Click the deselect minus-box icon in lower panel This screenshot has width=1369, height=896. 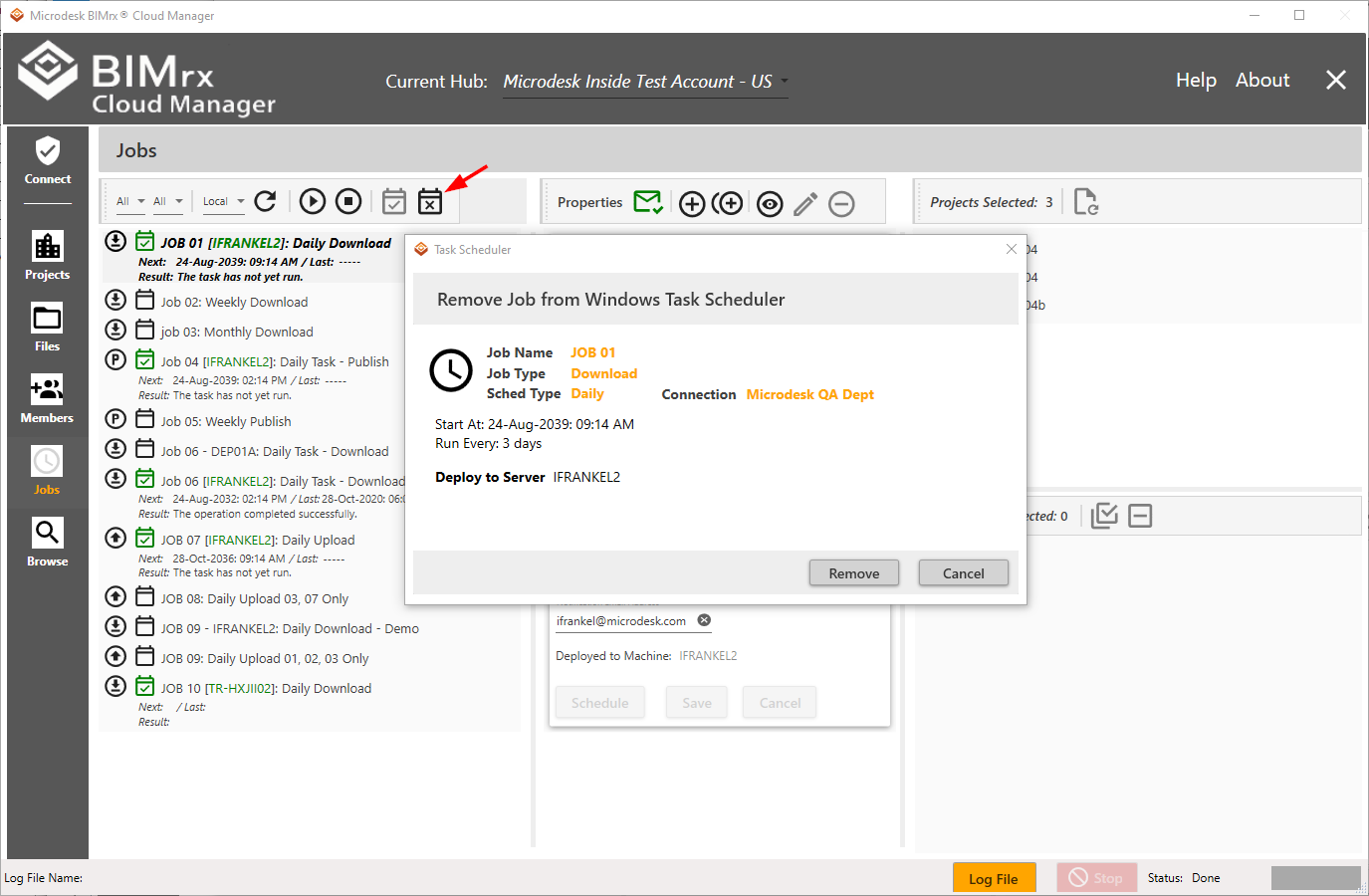click(1140, 516)
